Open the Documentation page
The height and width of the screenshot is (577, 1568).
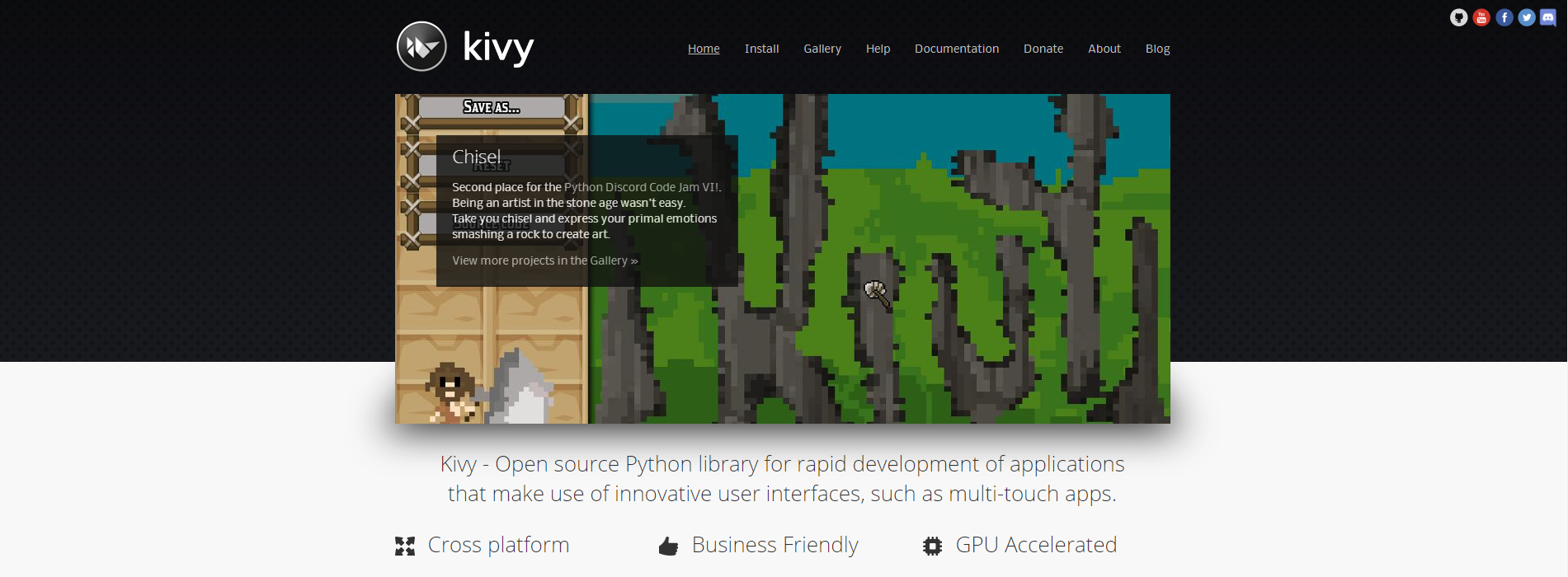pyautogui.click(x=957, y=49)
